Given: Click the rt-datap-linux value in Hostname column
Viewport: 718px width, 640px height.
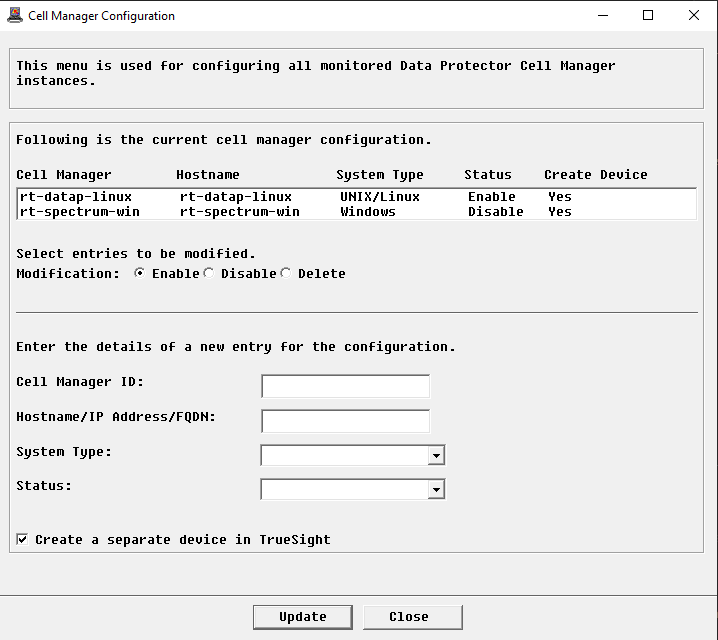Looking at the screenshot, I should [236, 197].
